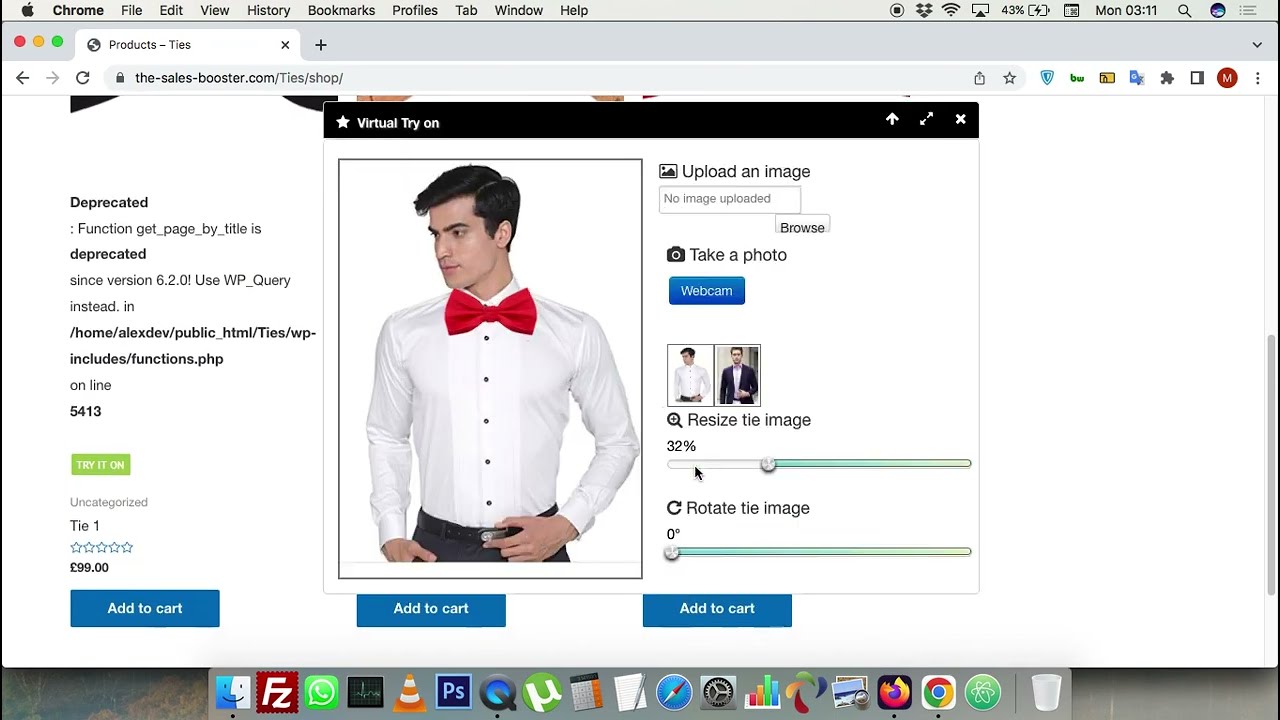Image resolution: width=1280 pixels, height=720 pixels.
Task: Open the Bookmarks menu
Action: 341,10
